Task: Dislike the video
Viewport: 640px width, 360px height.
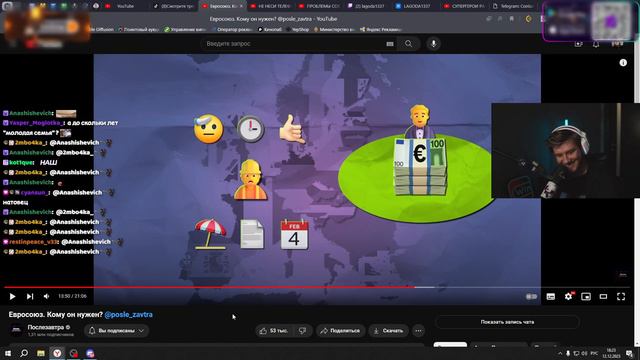Action: click(302, 331)
